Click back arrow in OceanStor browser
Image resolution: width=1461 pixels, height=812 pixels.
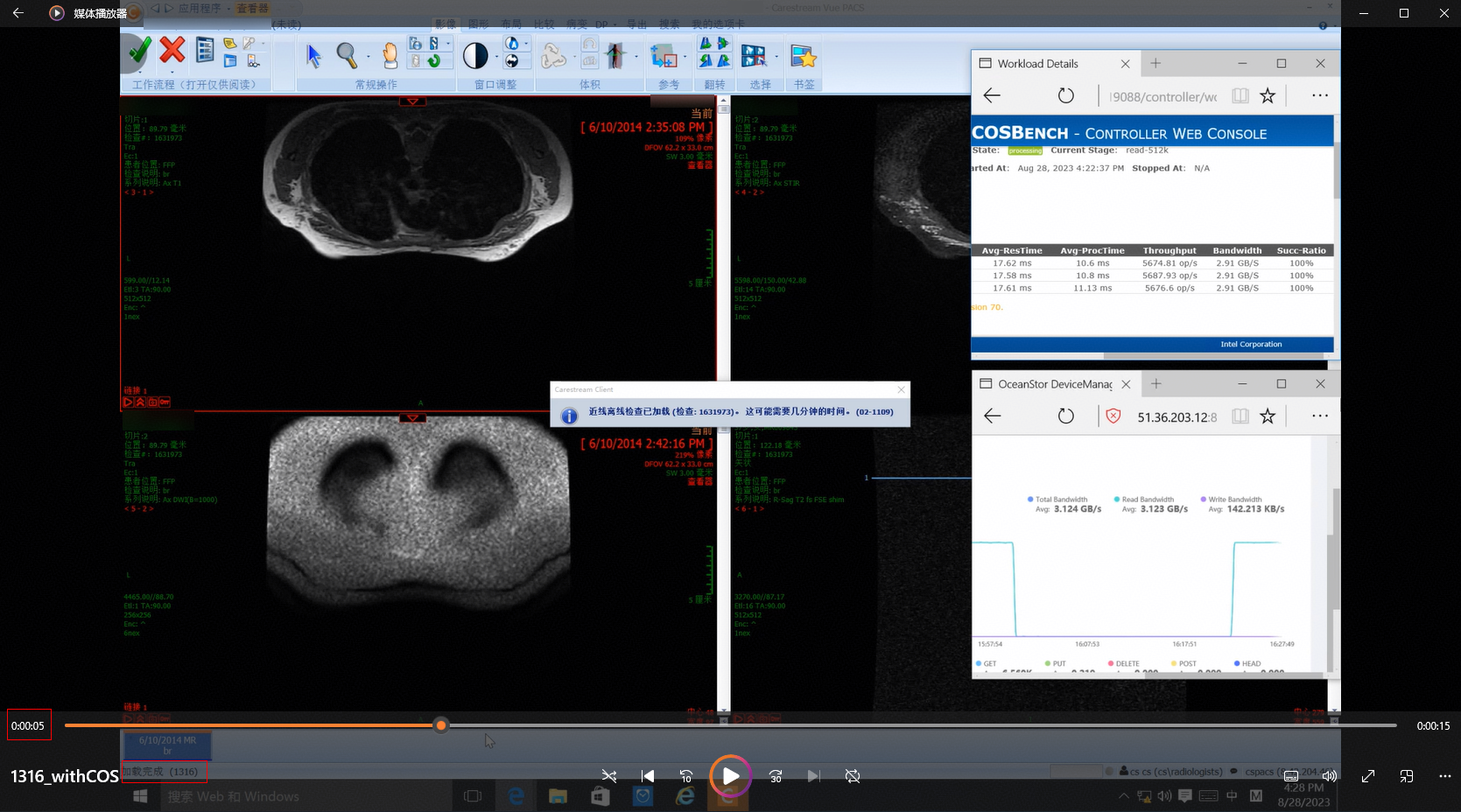[992, 416]
